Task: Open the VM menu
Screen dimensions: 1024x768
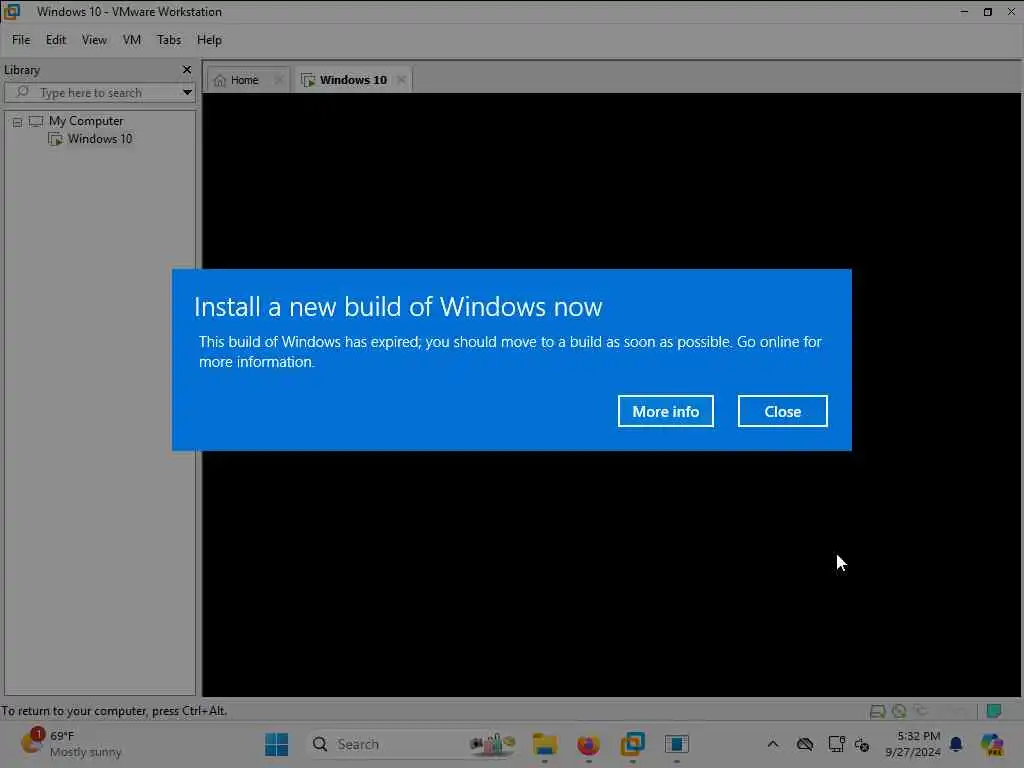Action: click(132, 40)
